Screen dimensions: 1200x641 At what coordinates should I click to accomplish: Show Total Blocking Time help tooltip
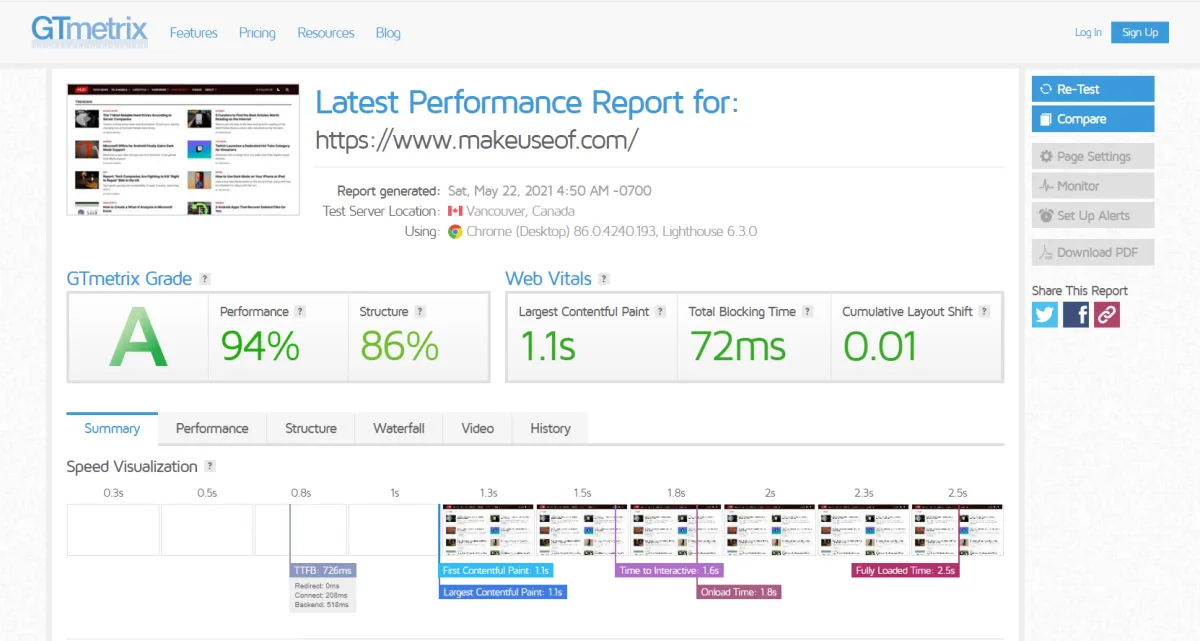[x=807, y=312]
